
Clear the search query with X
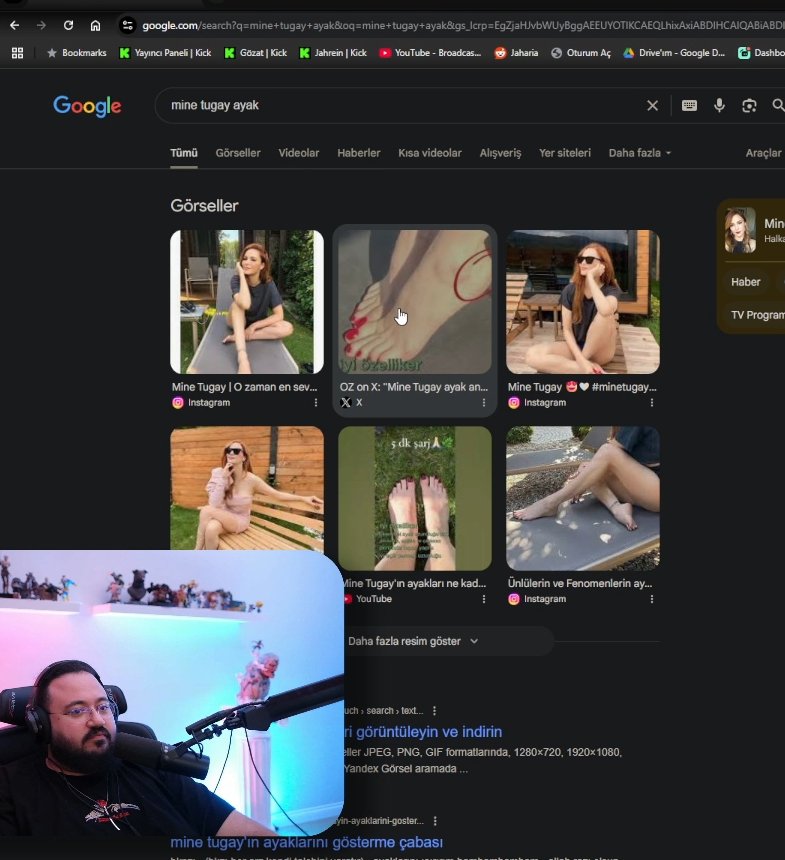point(652,105)
